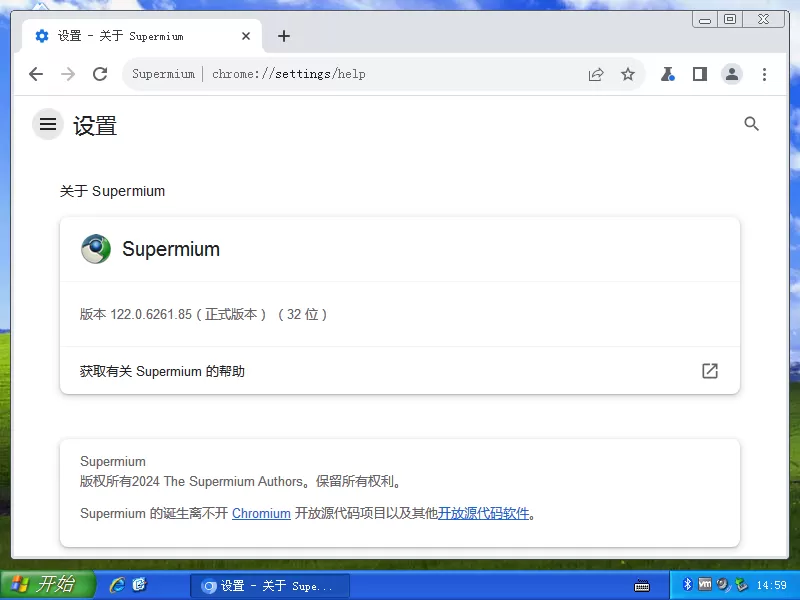800x600 pixels.
Task: Open the Chrome experiments flask icon
Action: tap(667, 74)
